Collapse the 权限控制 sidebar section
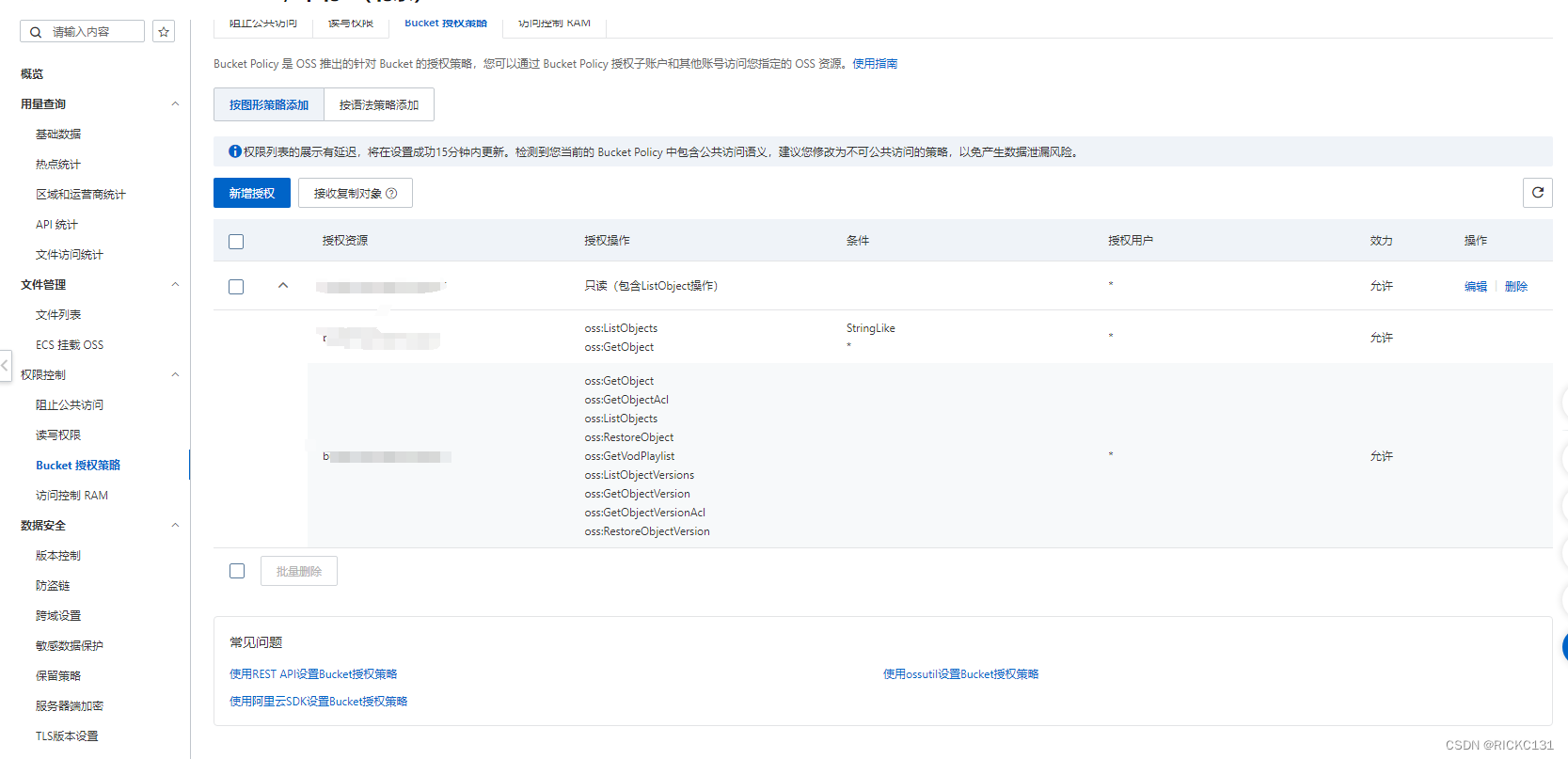1568x759 pixels. tap(175, 374)
